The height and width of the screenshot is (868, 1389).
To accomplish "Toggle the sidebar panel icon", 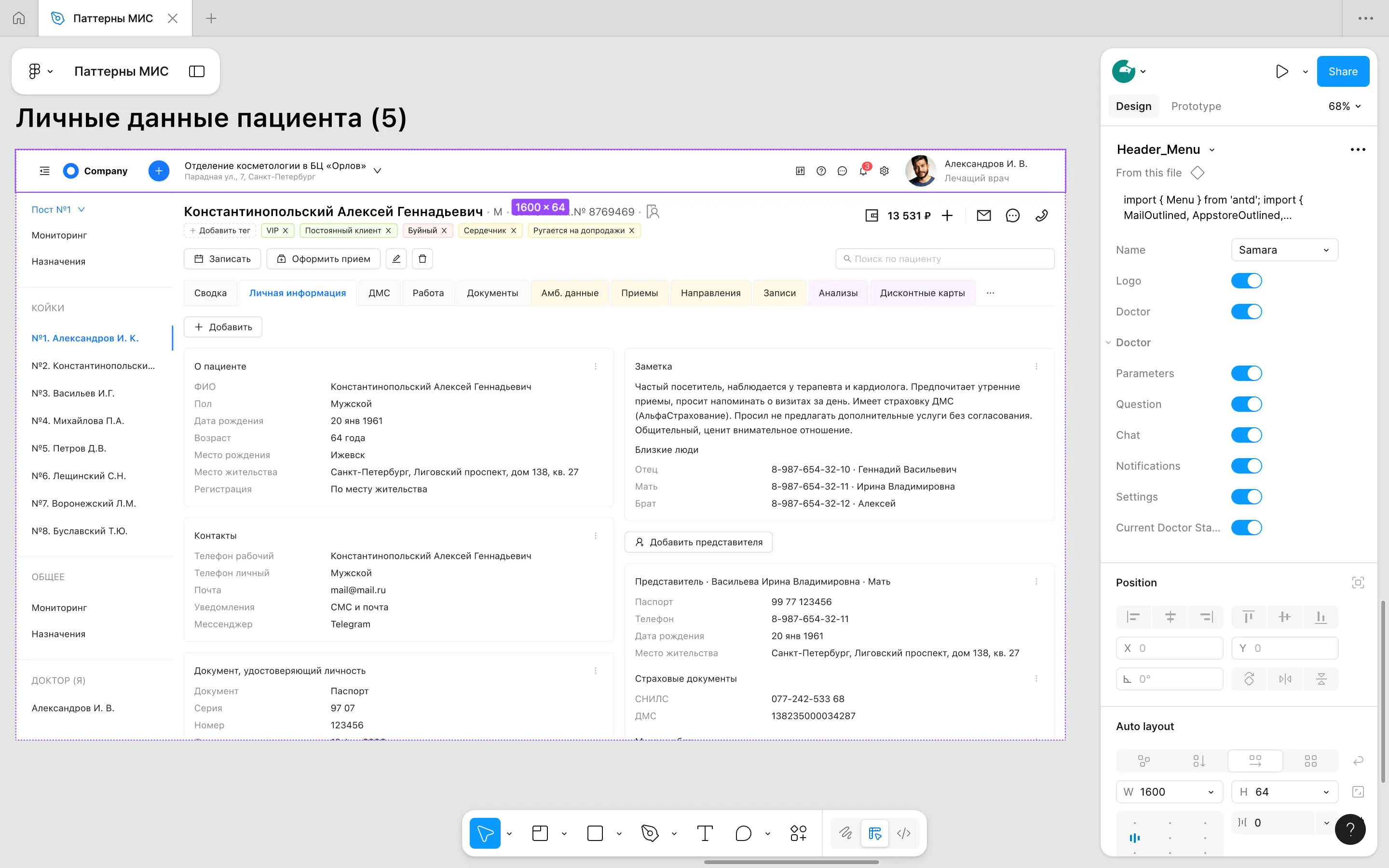I will click(197, 71).
